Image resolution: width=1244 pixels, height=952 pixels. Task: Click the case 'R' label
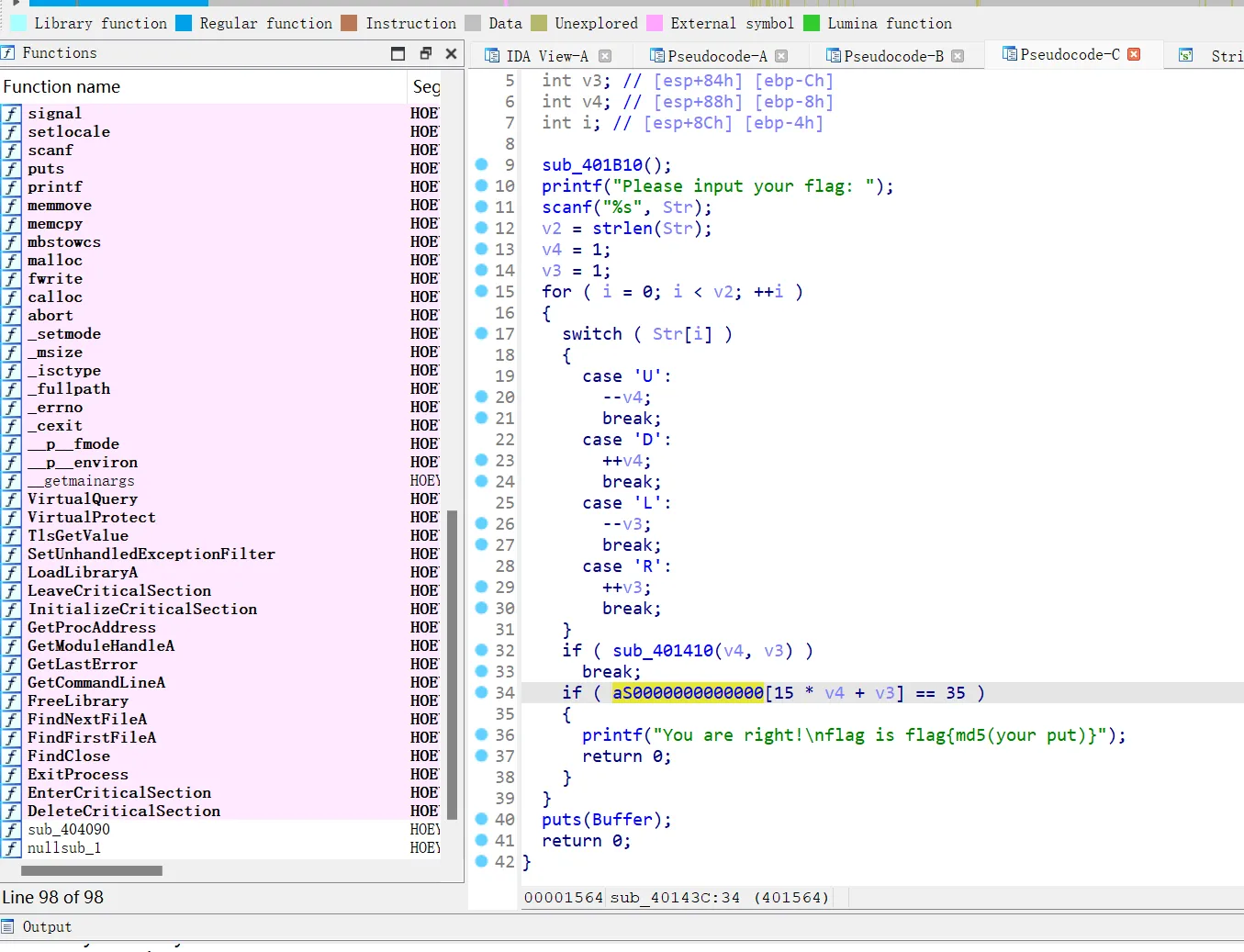(x=626, y=566)
